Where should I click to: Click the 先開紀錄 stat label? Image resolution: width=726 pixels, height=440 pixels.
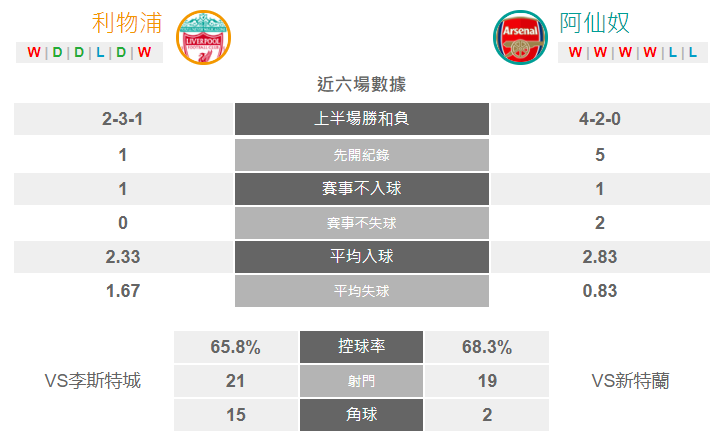[362, 155]
